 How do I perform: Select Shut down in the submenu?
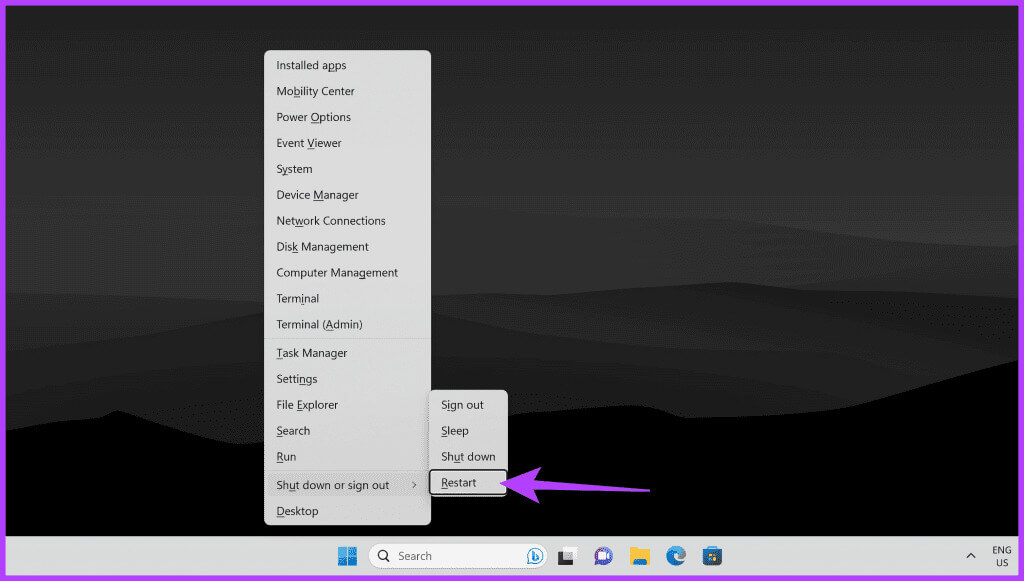point(468,457)
